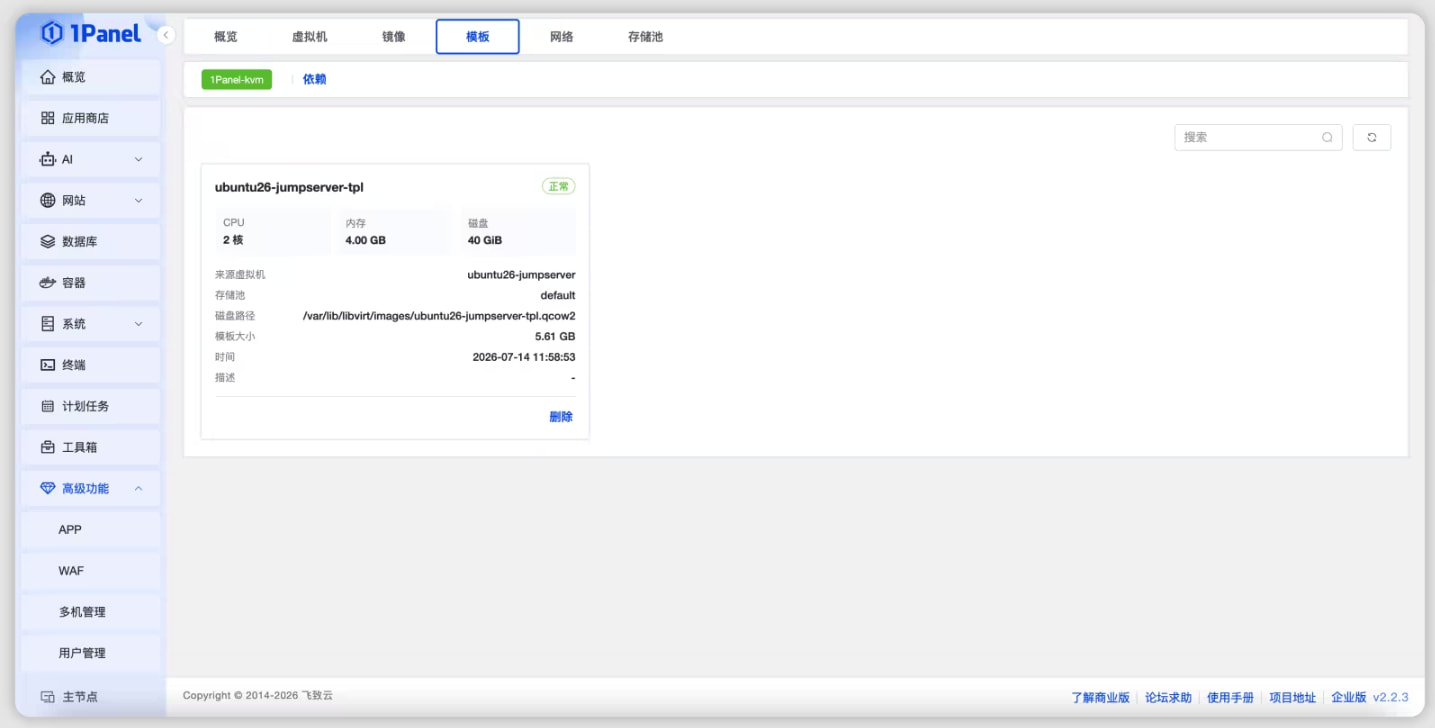Click the globe icon for 网站

click(48, 200)
